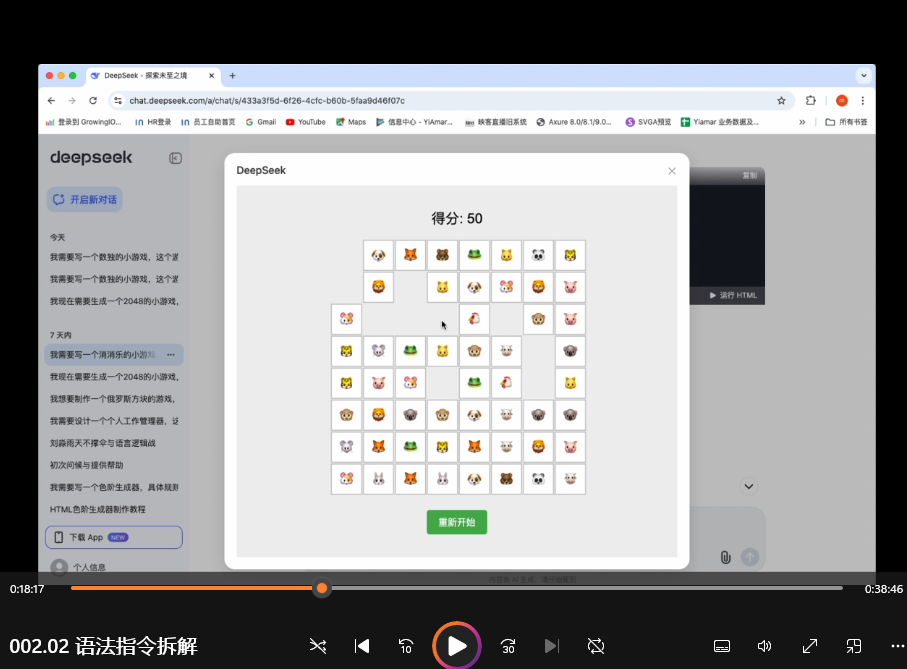The height and width of the screenshot is (669, 907).
Task: Open HR登录 bookmark
Action: (x=153, y=122)
